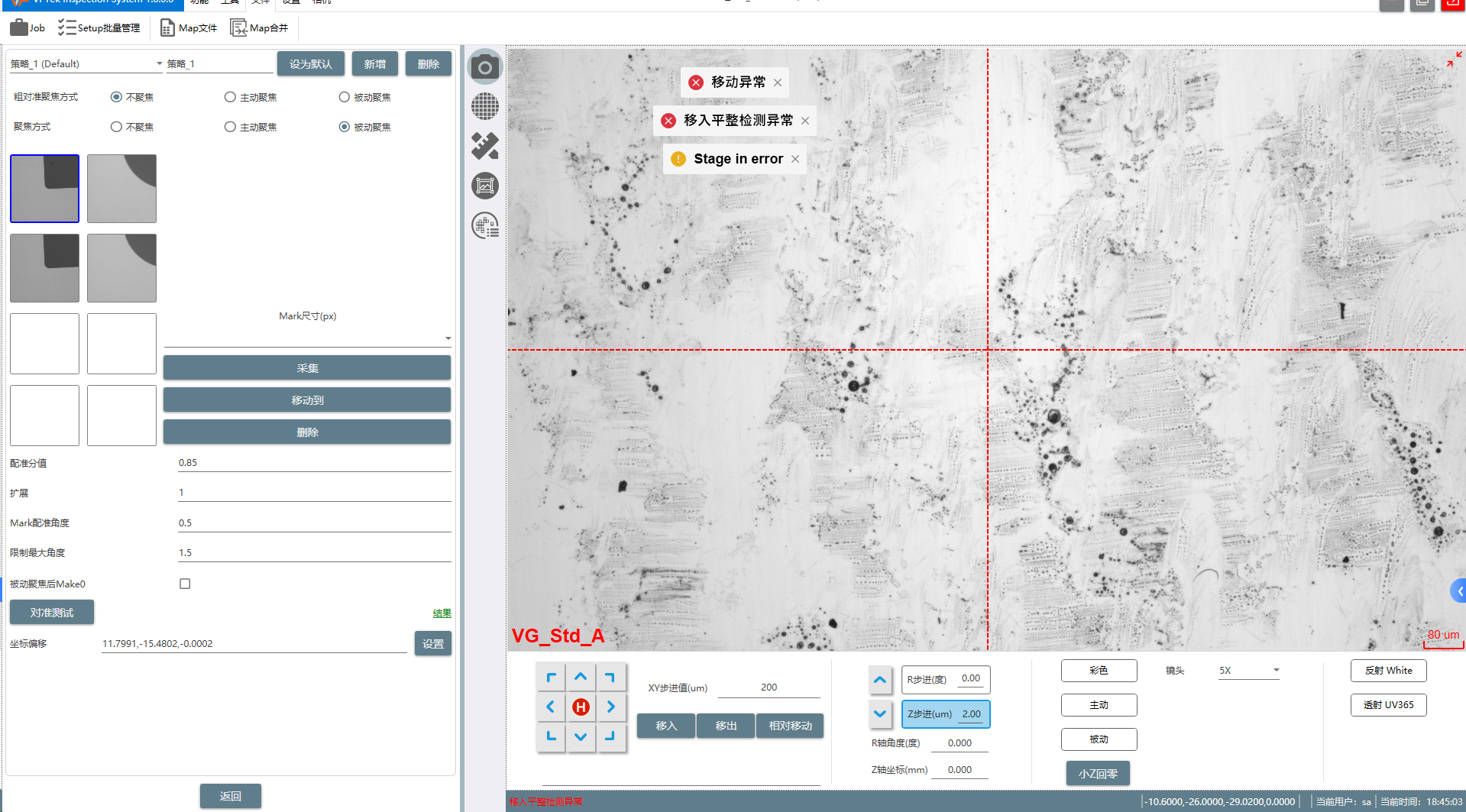Open Setup批量管理 from the toolbar

pyautogui.click(x=99, y=28)
